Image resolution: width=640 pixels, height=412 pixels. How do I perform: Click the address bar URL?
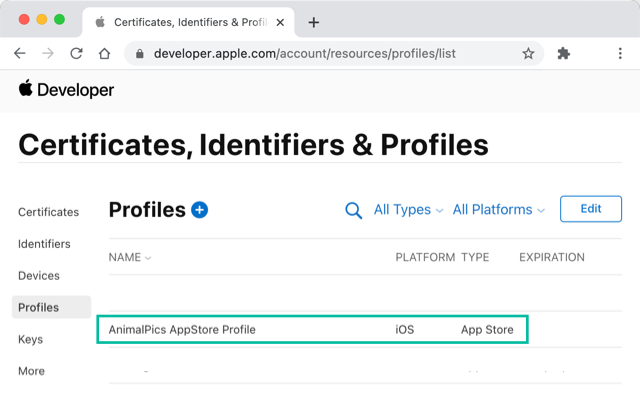(304, 53)
